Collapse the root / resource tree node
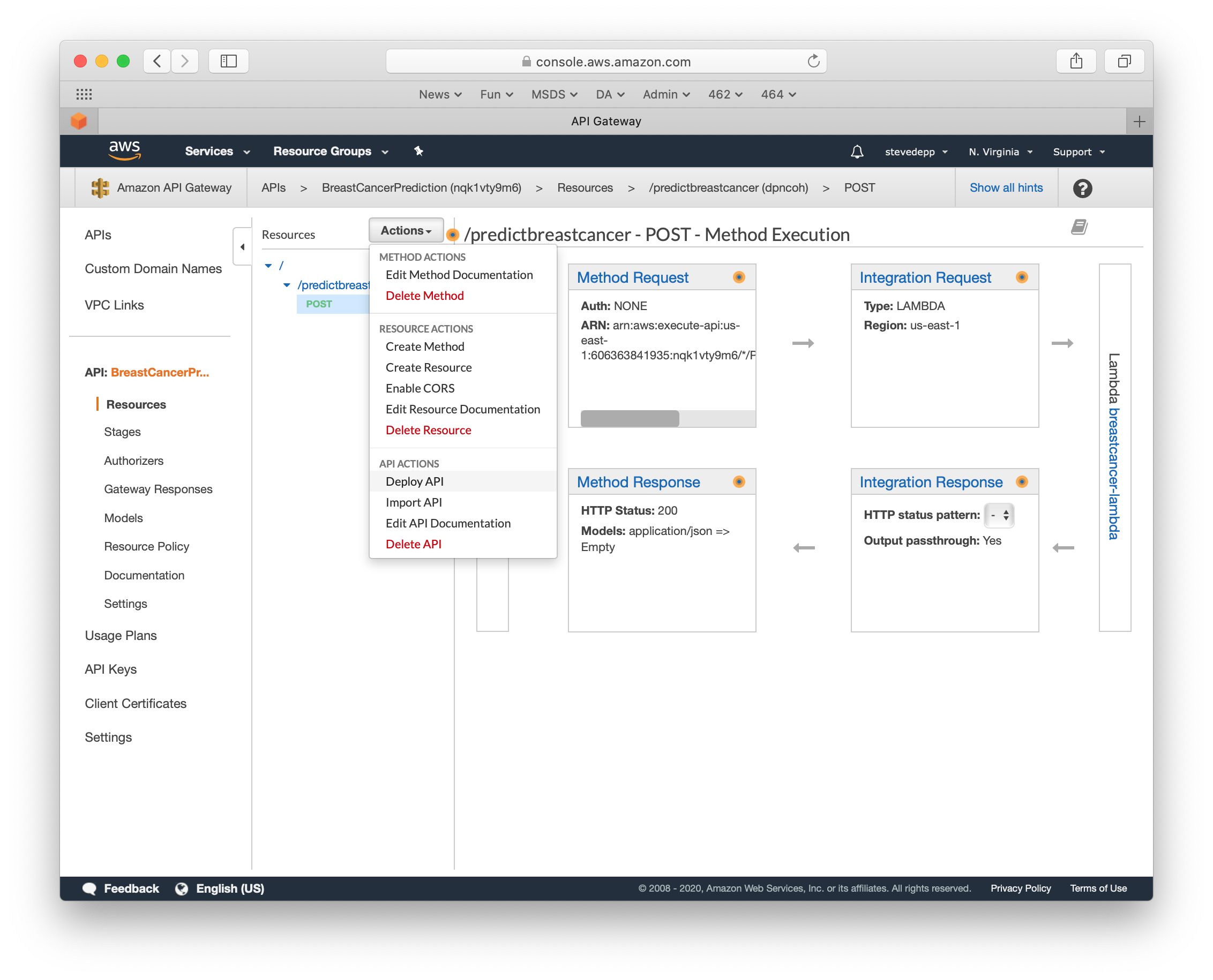1213x980 pixels. (x=268, y=265)
